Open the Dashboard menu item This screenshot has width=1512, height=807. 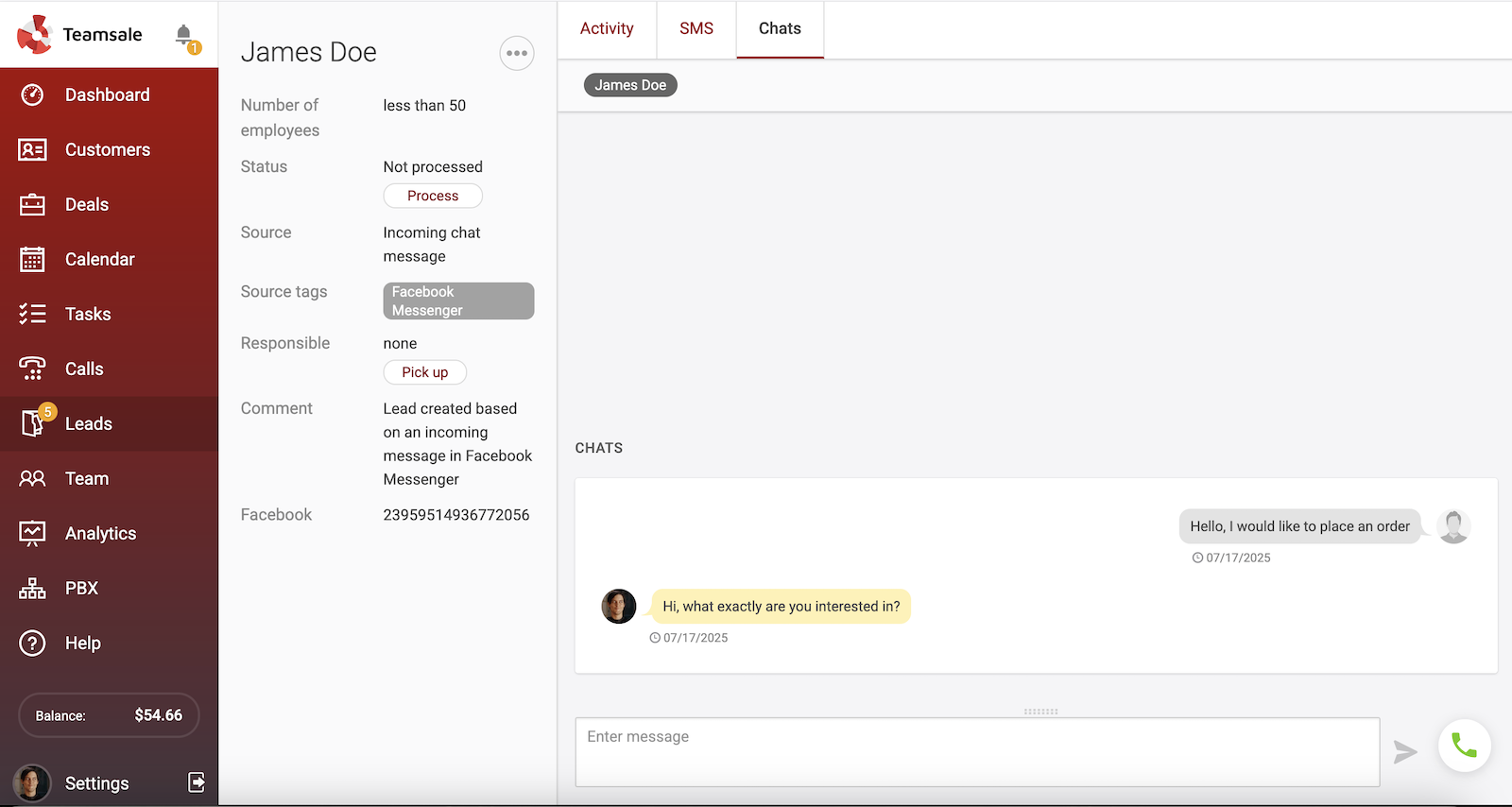(109, 94)
